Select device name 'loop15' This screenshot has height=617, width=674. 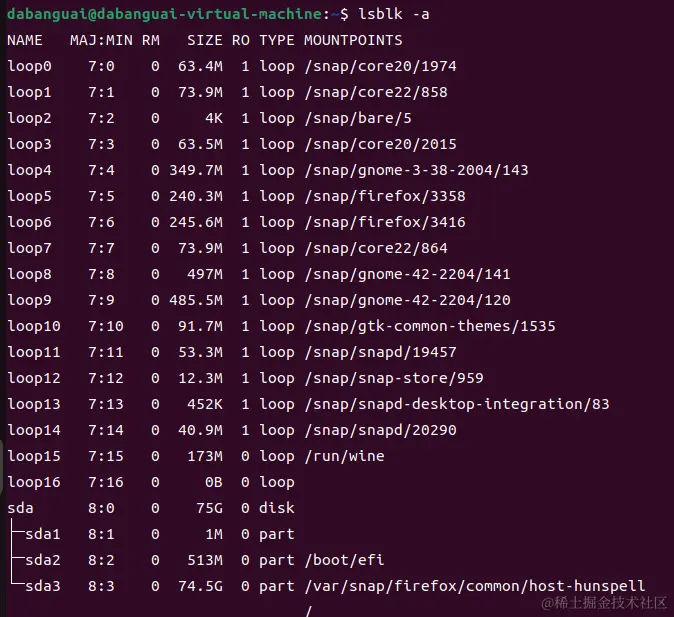[34, 457]
